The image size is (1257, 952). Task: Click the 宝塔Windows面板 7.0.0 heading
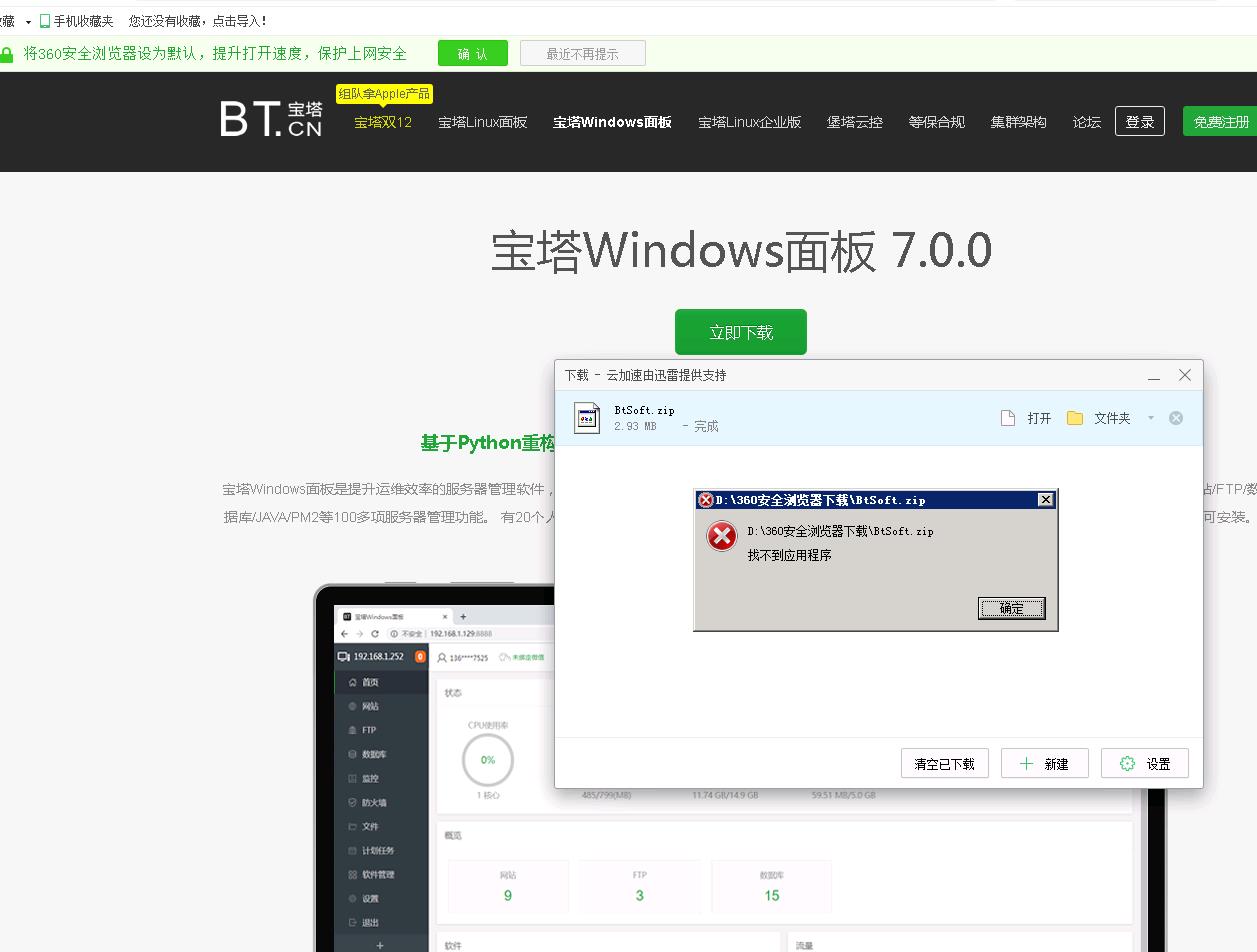(x=741, y=251)
